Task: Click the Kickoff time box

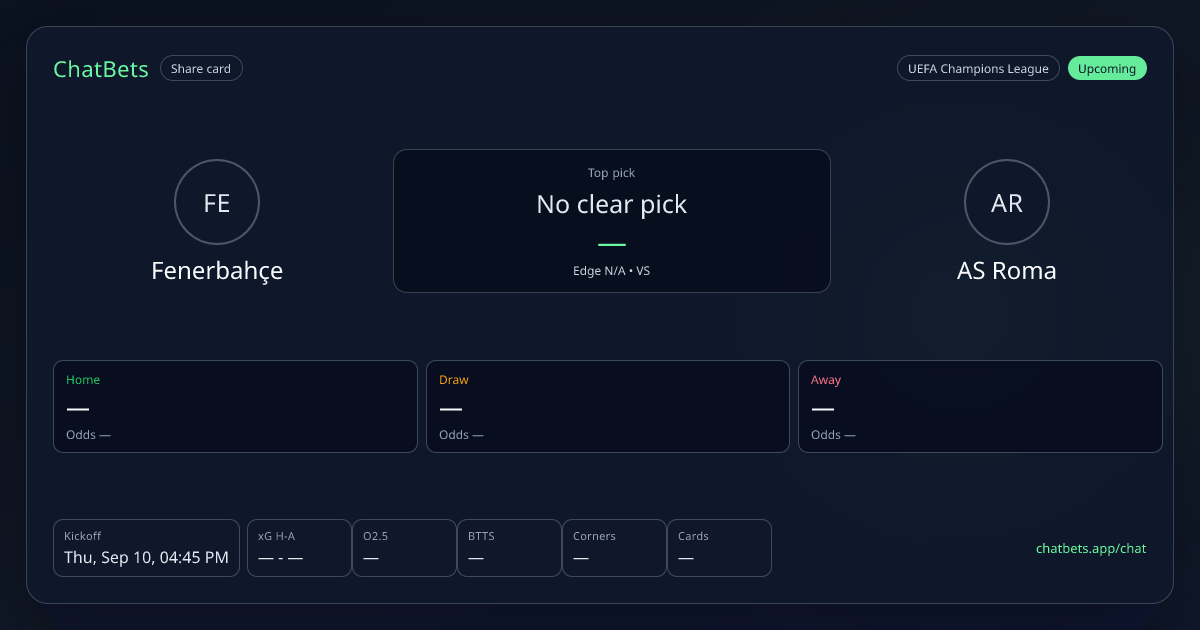Action: click(146, 548)
